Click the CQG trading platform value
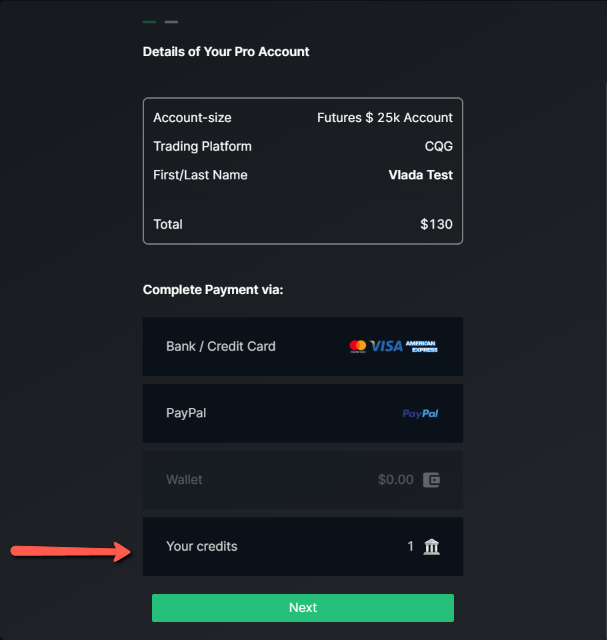This screenshot has height=640, width=607. [x=438, y=146]
